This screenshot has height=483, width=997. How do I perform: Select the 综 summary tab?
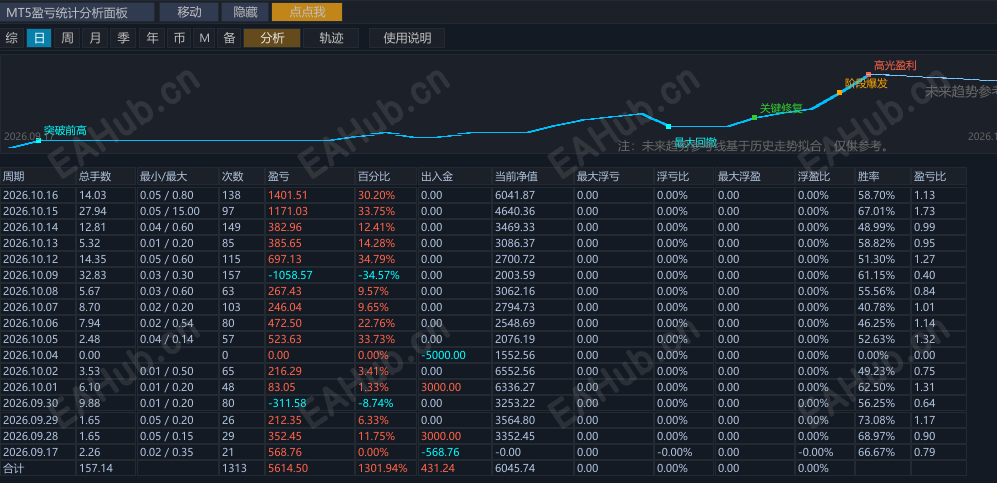[x=11, y=38]
